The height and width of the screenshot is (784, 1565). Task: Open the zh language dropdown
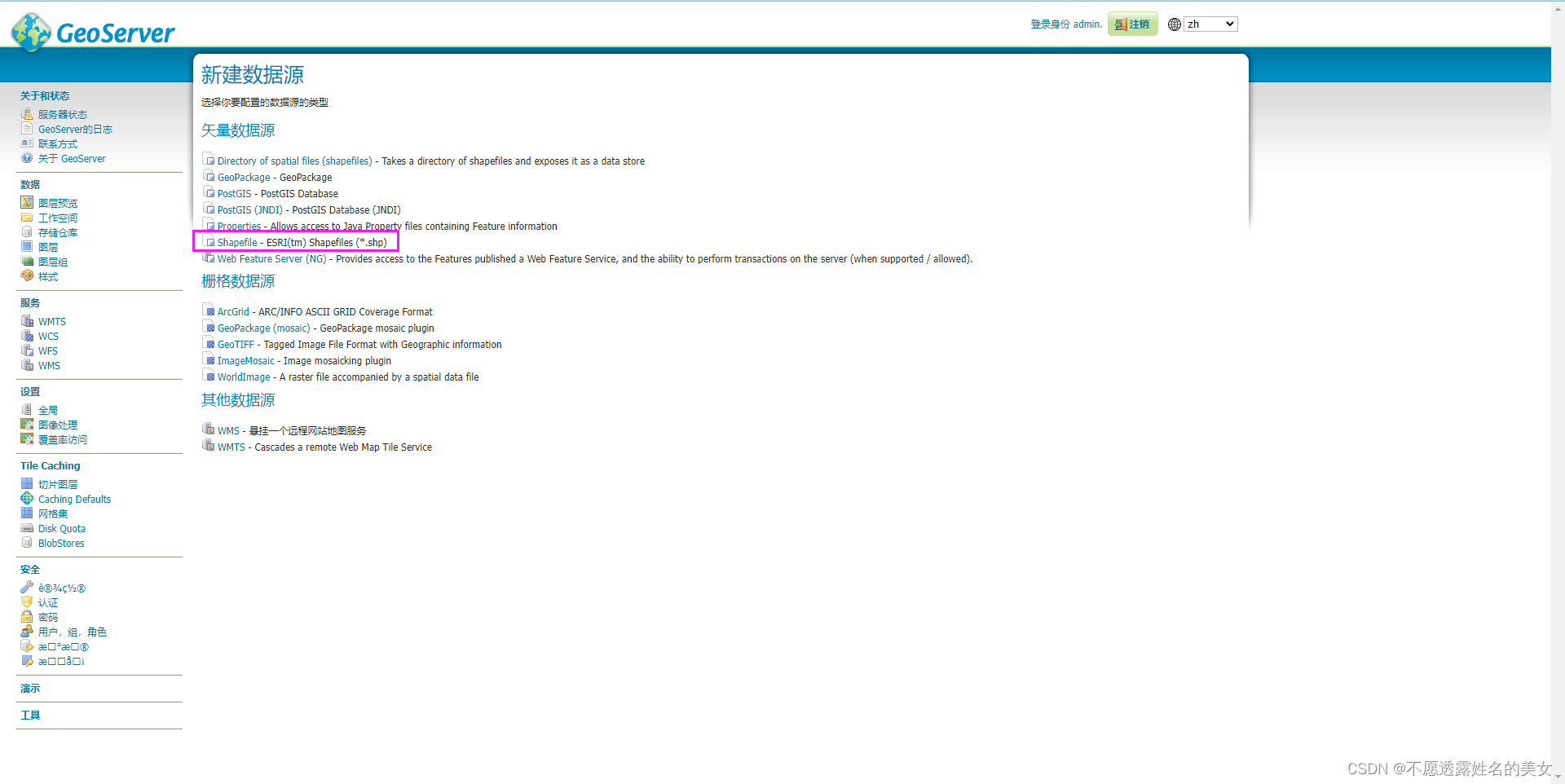(1211, 24)
